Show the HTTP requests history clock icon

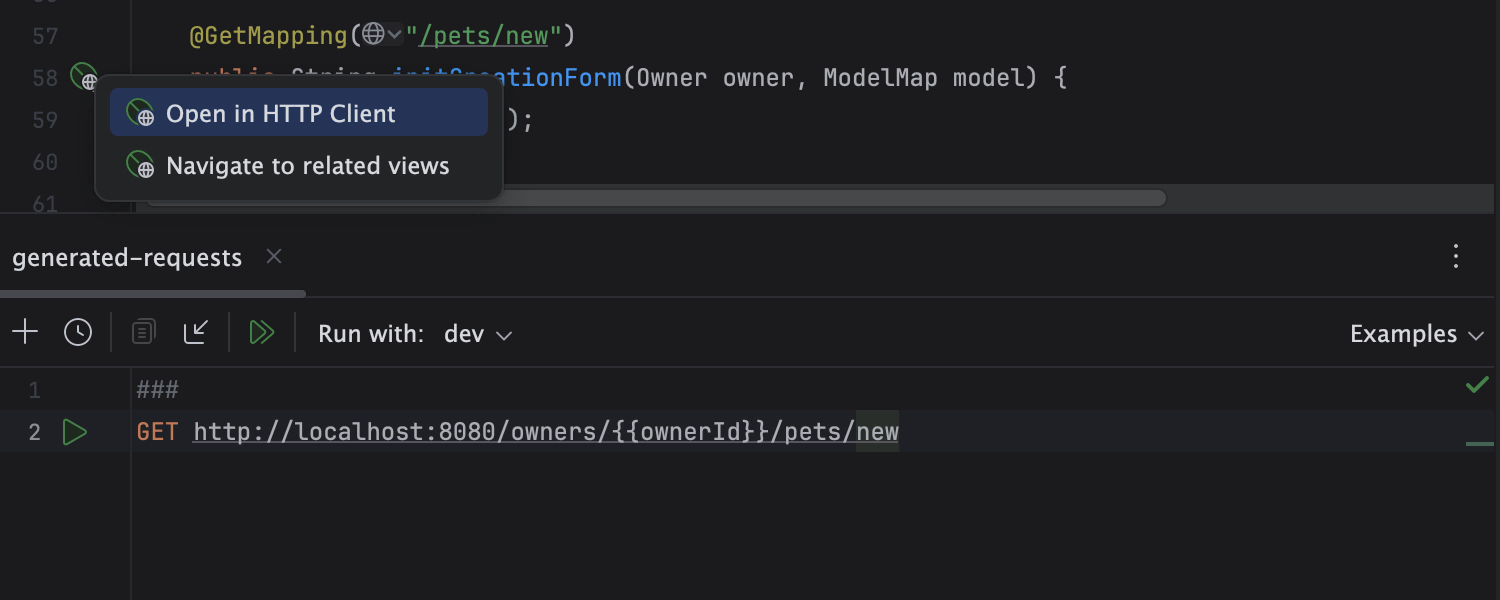click(x=78, y=332)
